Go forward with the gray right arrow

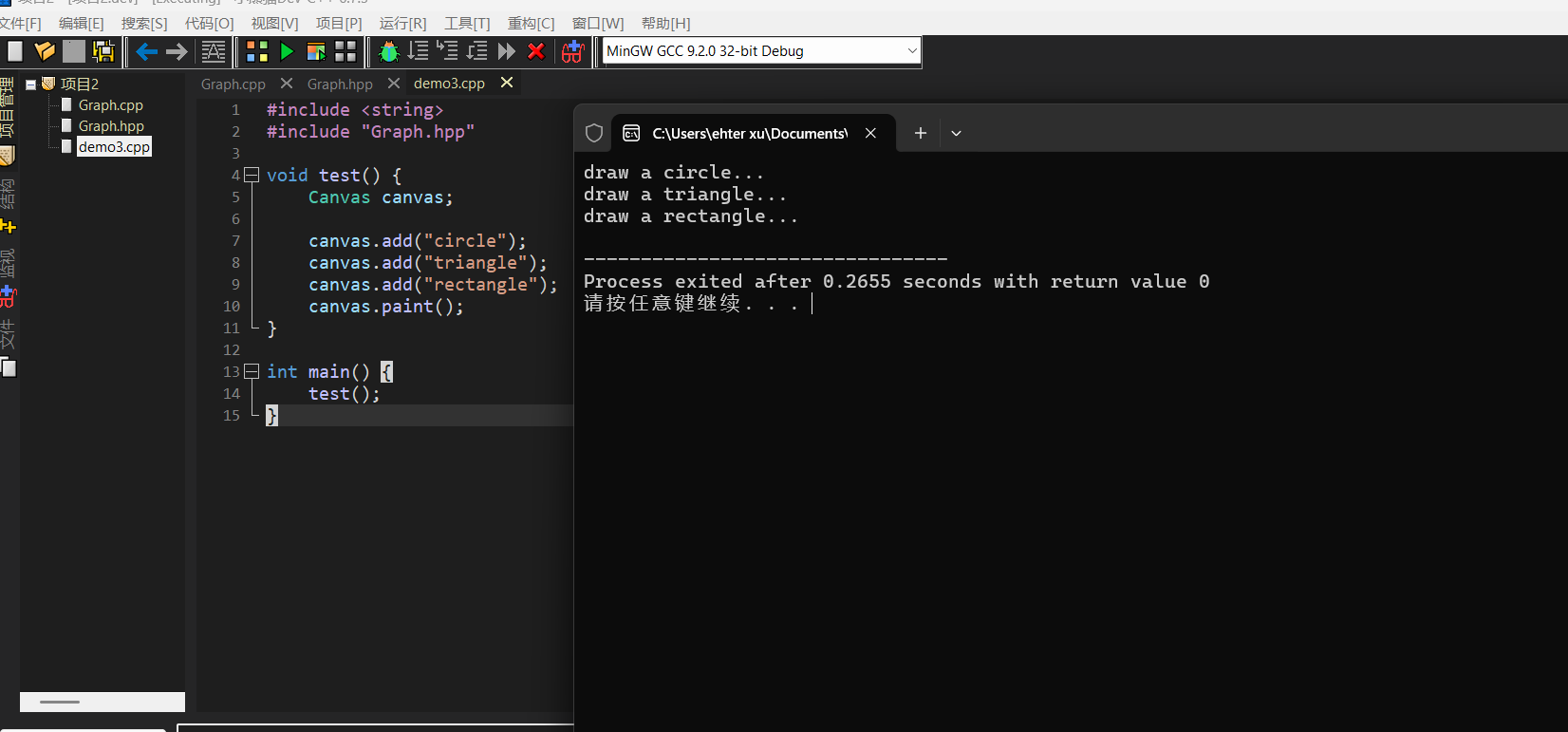[177, 51]
